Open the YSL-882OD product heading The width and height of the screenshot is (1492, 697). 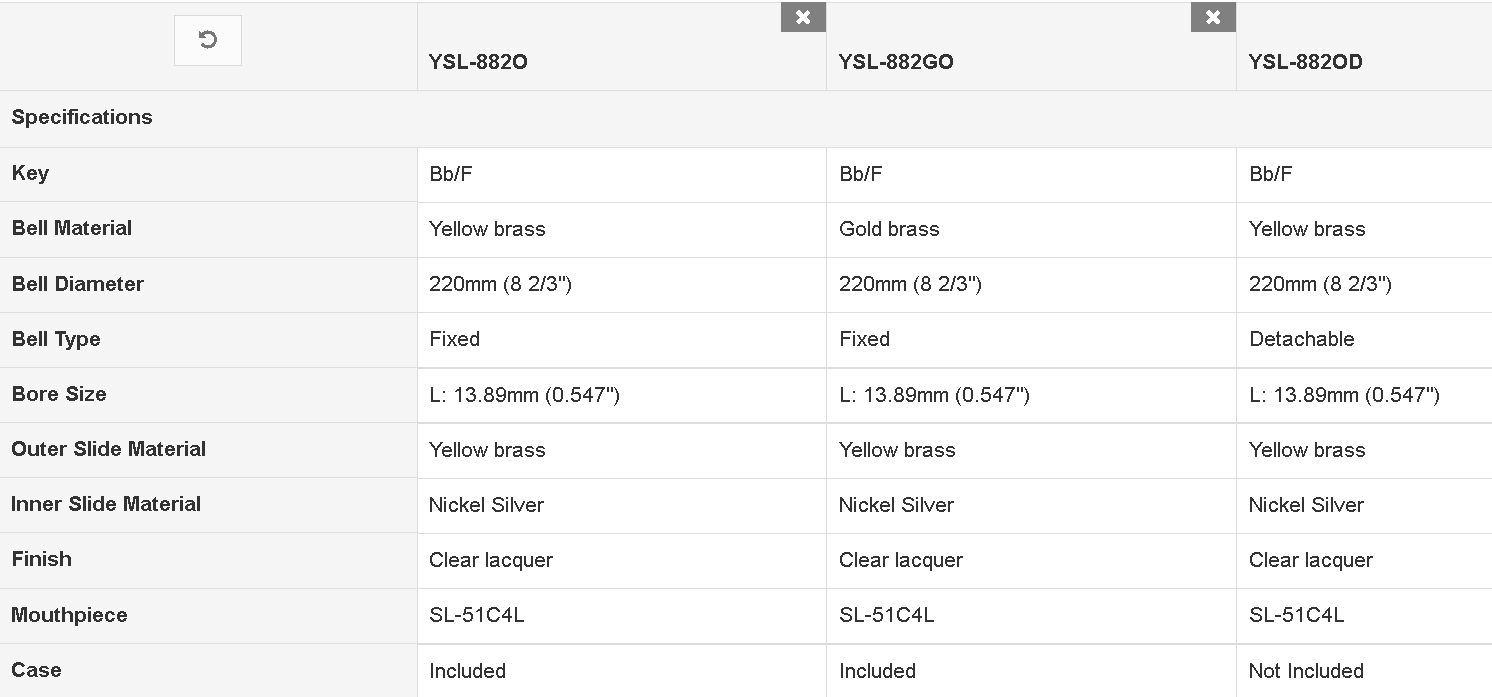[x=1305, y=62]
